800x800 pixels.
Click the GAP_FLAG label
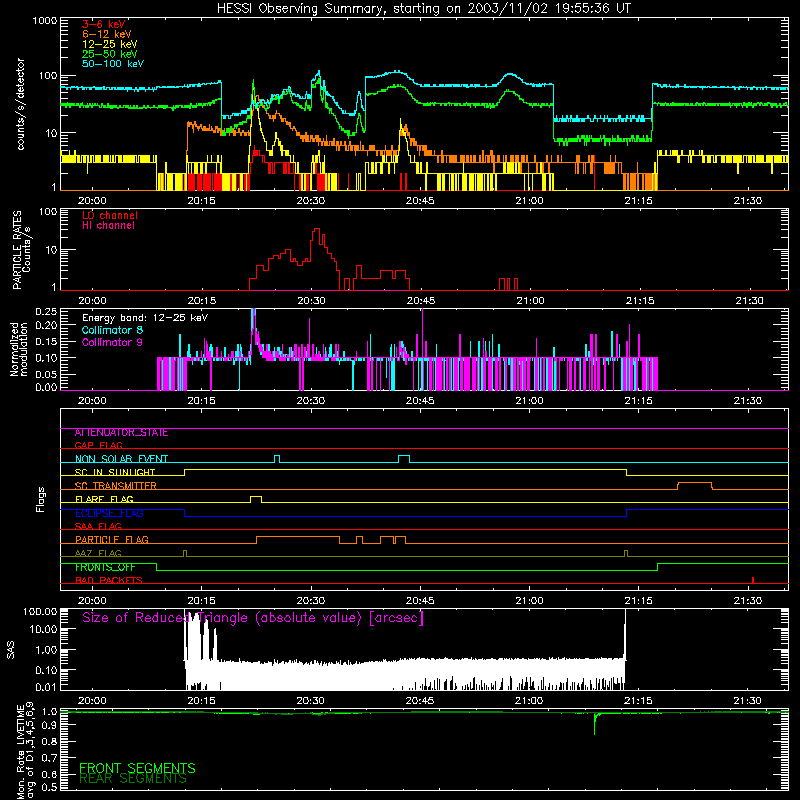(98, 445)
